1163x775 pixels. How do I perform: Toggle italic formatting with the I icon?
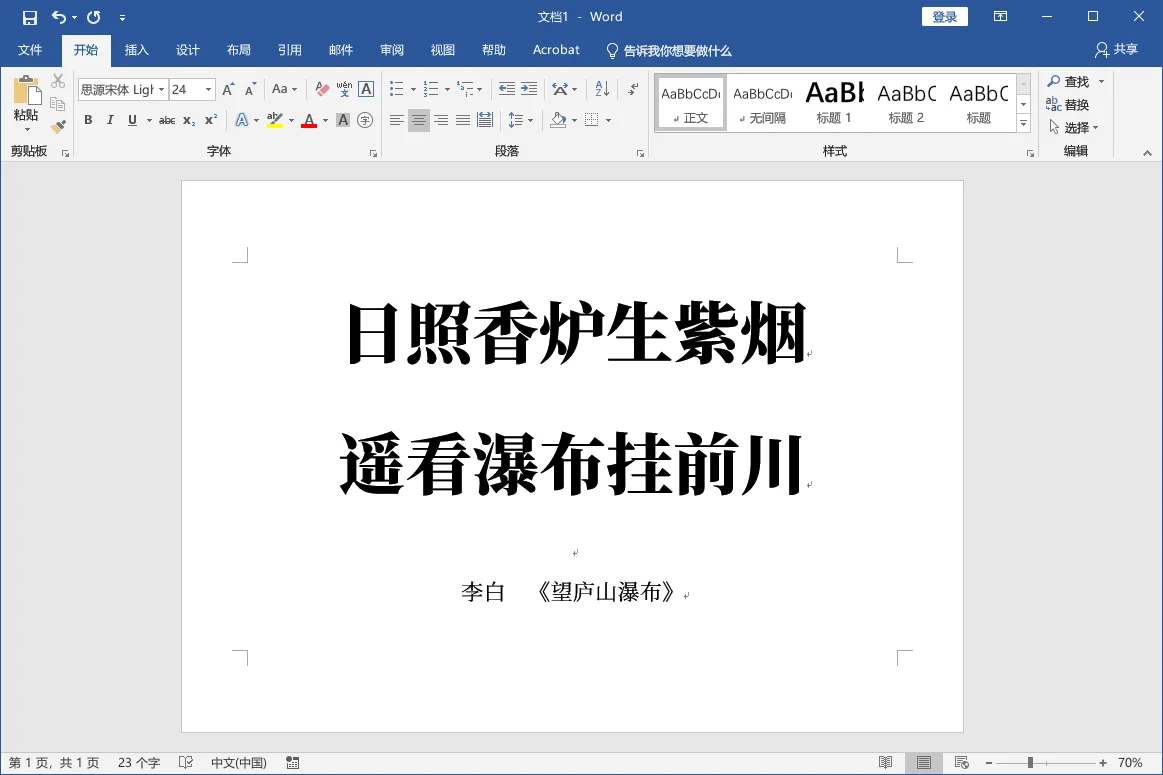[x=110, y=119]
